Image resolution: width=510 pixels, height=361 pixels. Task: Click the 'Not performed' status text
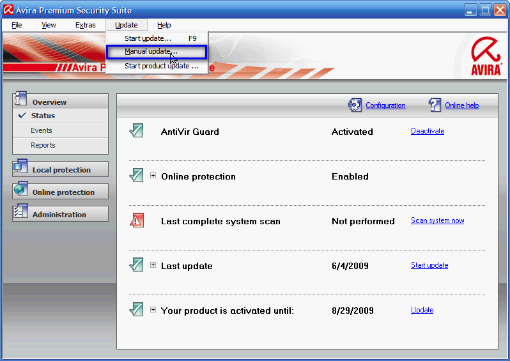pos(363,221)
